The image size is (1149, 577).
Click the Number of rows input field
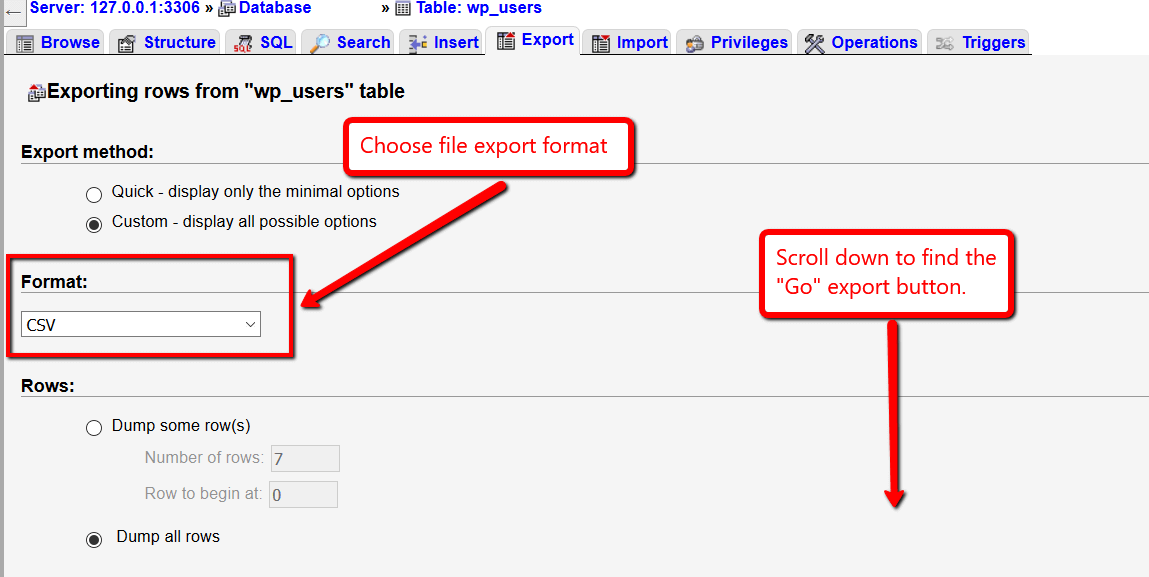(x=305, y=459)
